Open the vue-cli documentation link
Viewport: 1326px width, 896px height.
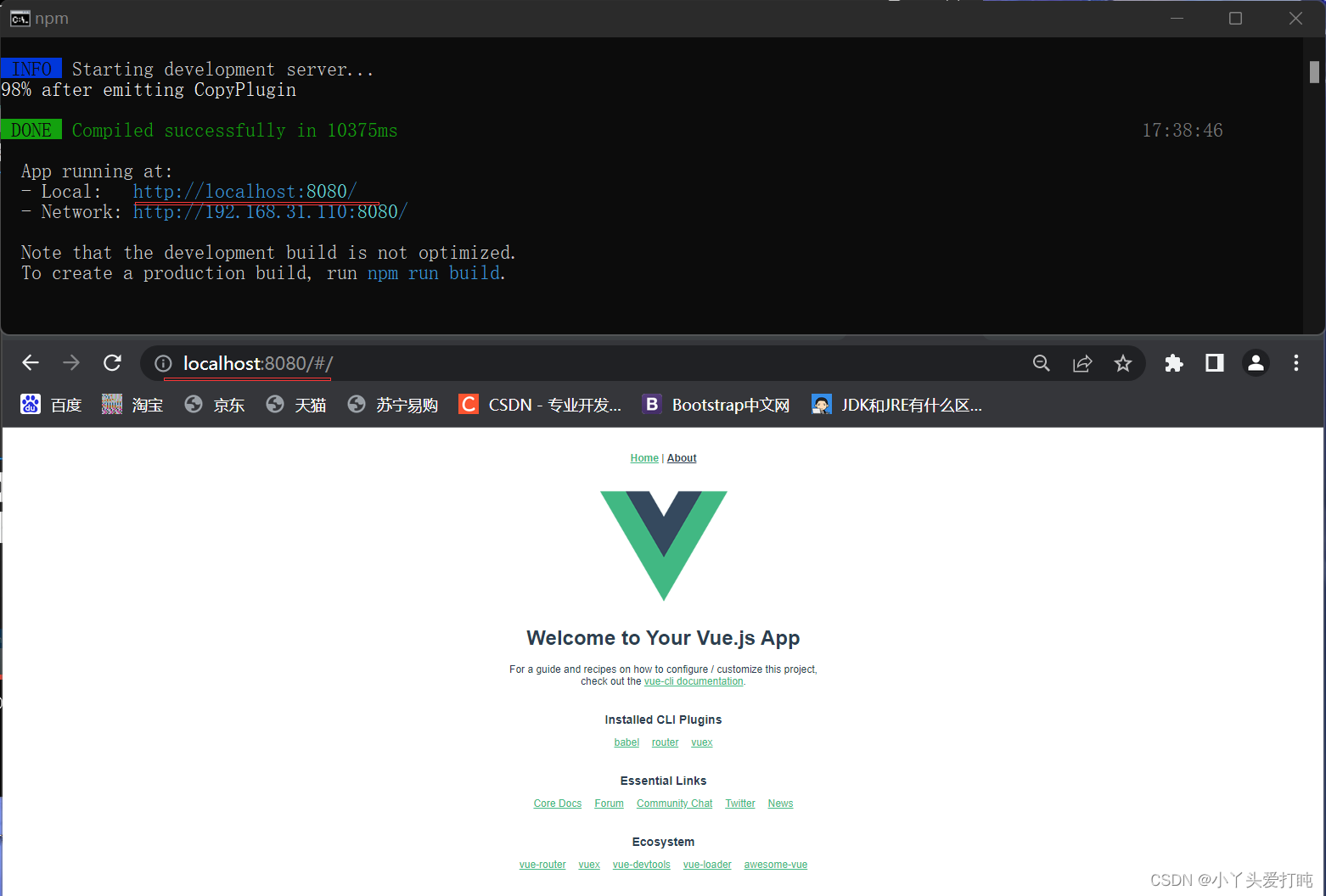pyautogui.click(x=694, y=681)
